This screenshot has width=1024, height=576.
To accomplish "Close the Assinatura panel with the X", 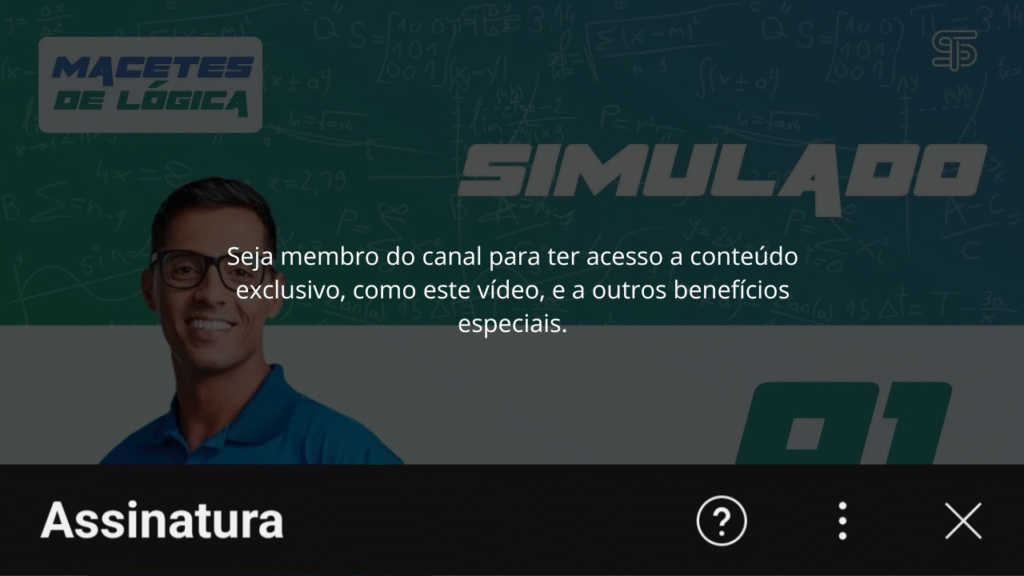I will coord(963,520).
